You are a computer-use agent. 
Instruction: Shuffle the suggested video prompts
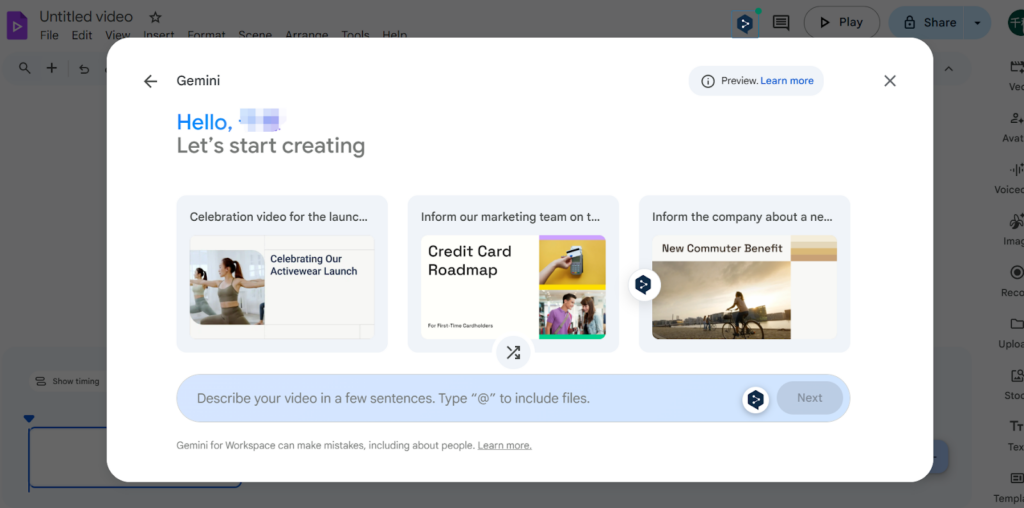pos(513,352)
